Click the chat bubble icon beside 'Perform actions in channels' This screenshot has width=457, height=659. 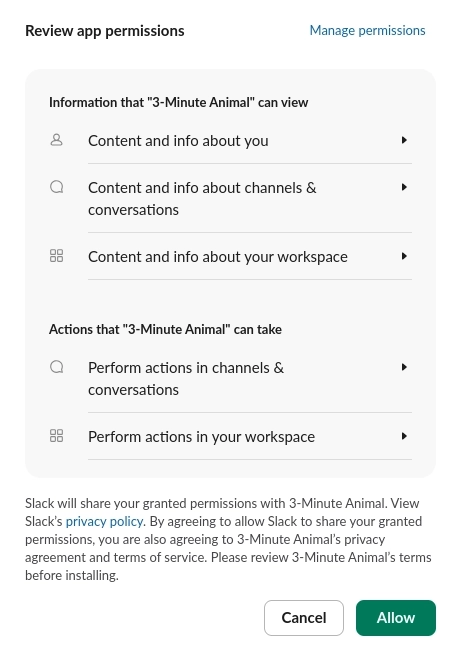[56, 367]
